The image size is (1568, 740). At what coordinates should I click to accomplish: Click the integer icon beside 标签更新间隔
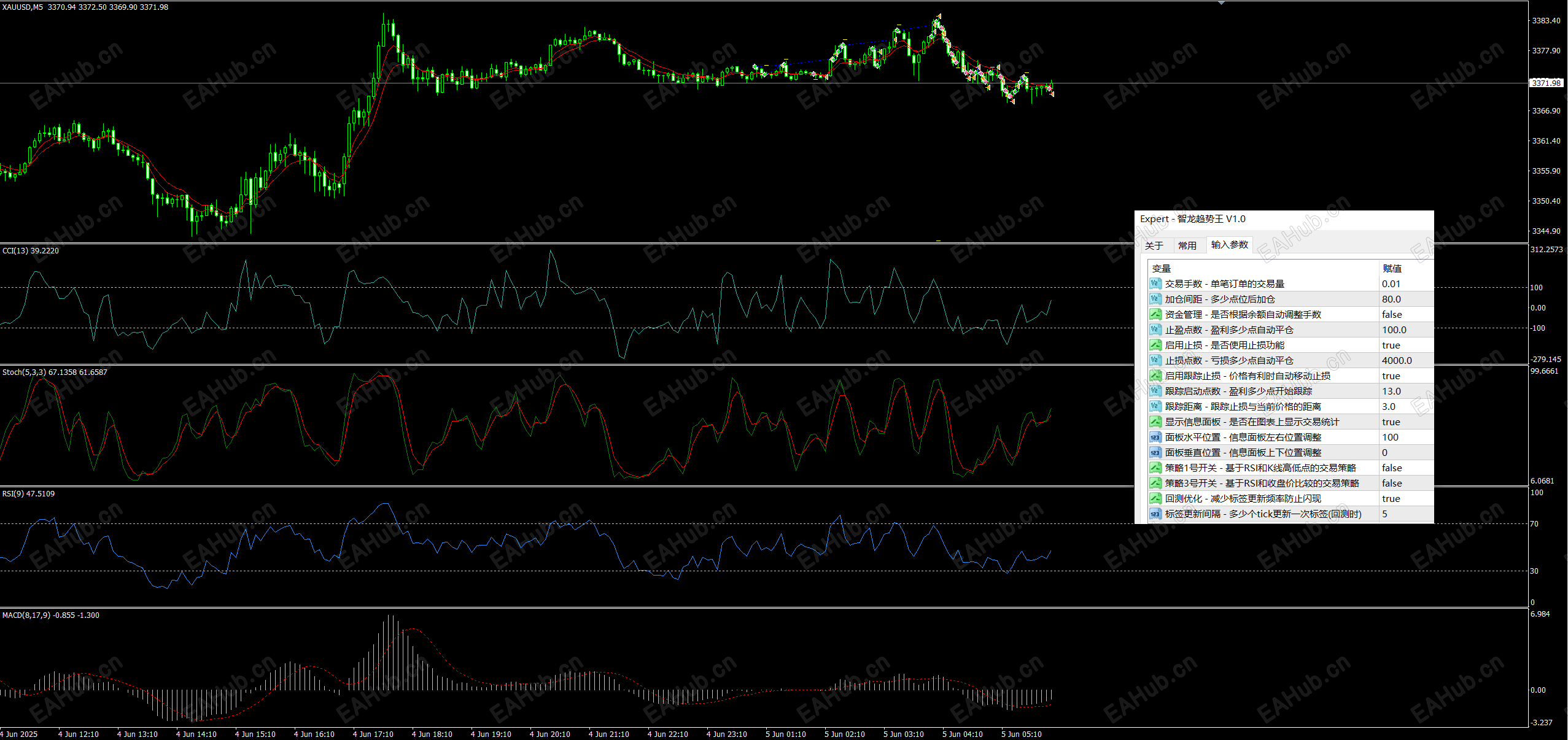pyautogui.click(x=1155, y=514)
